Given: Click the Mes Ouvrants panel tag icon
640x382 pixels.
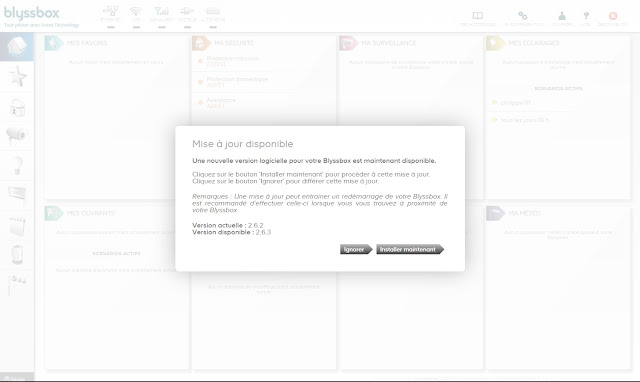Looking at the screenshot, I should (53, 213).
